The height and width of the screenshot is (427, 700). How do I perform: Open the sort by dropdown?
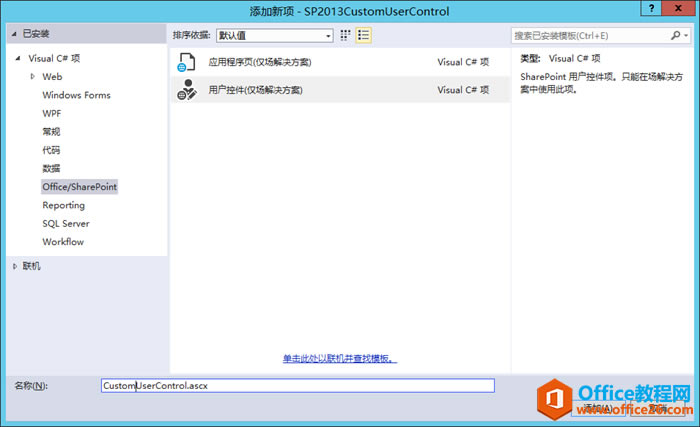point(275,36)
